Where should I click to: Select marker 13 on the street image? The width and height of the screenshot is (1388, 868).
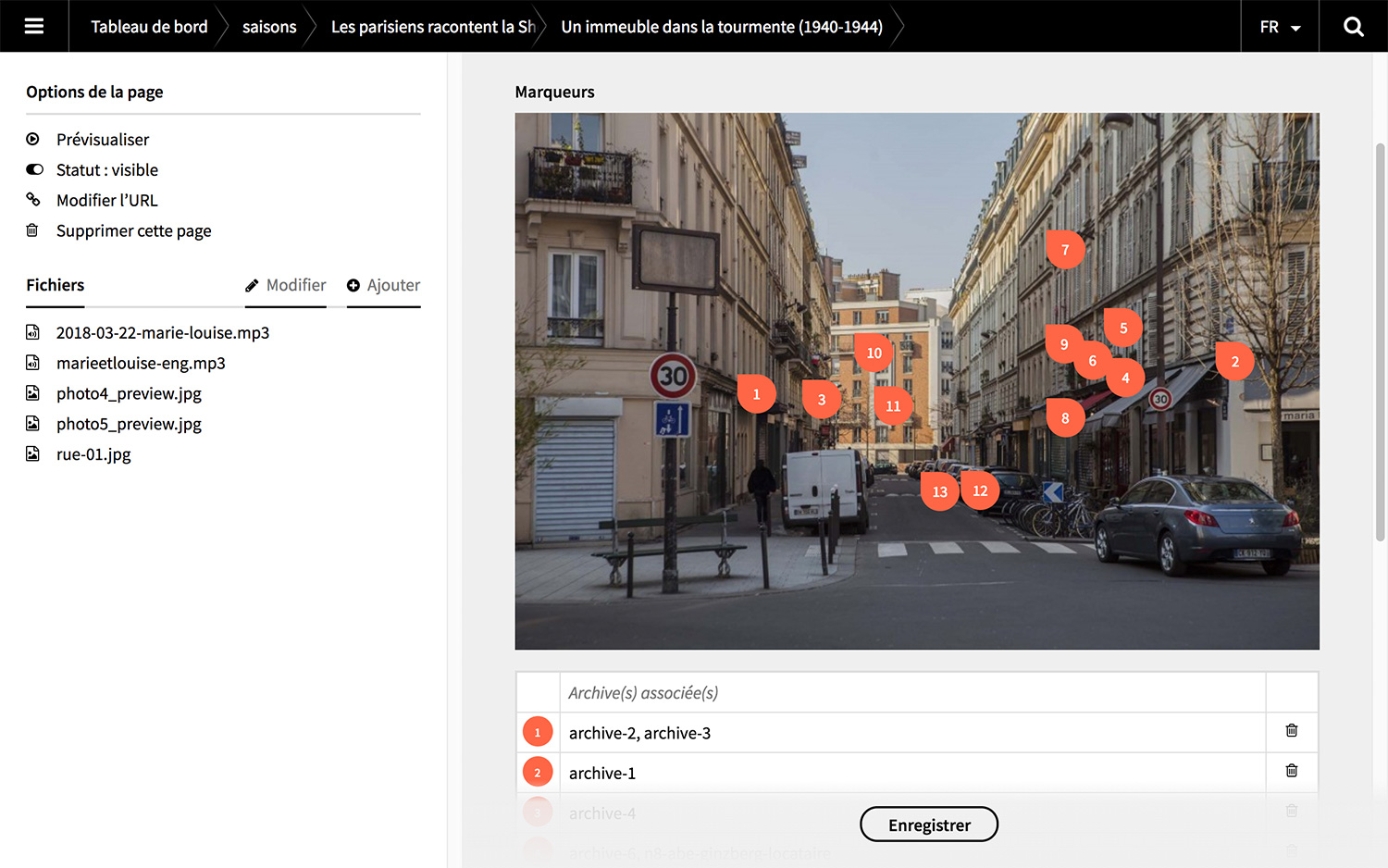point(940,491)
